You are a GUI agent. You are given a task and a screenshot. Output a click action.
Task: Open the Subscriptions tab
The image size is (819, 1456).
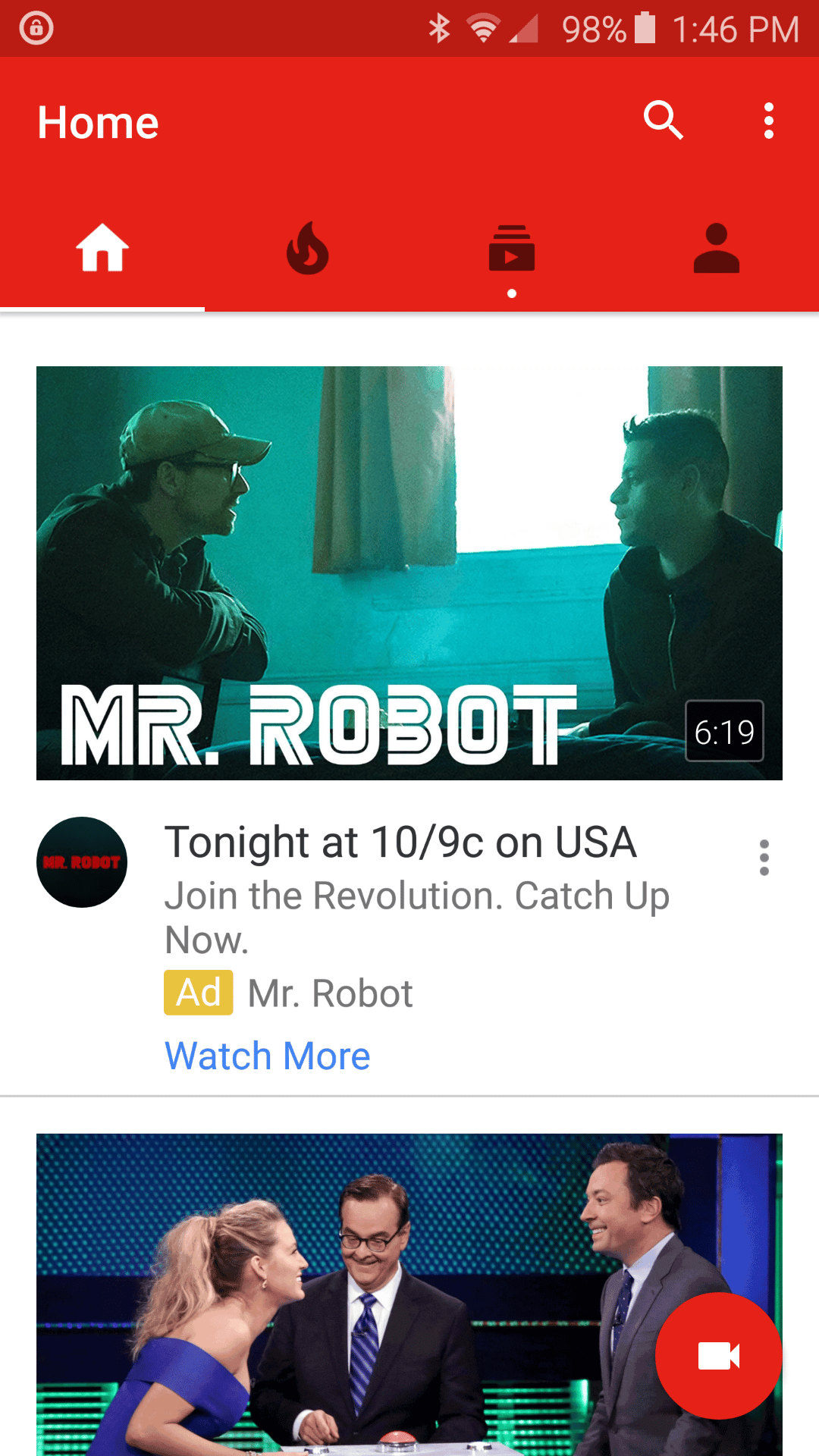coord(512,249)
